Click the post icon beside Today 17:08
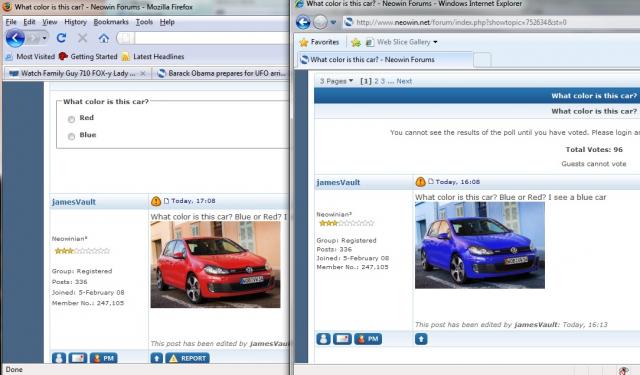This screenshot has width=640, height=375. click(x=166, y=201)
